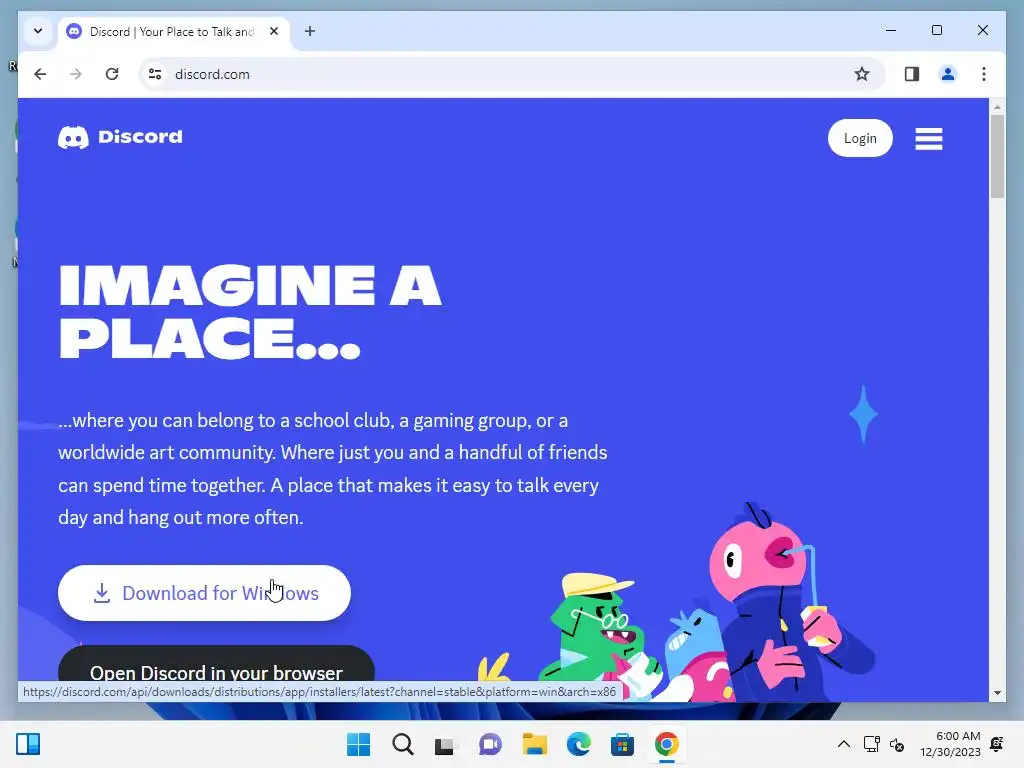This screenshot has width=1024, height=768.
Task: Open Chrome's three-dot menu
Action: coord(984,74)
